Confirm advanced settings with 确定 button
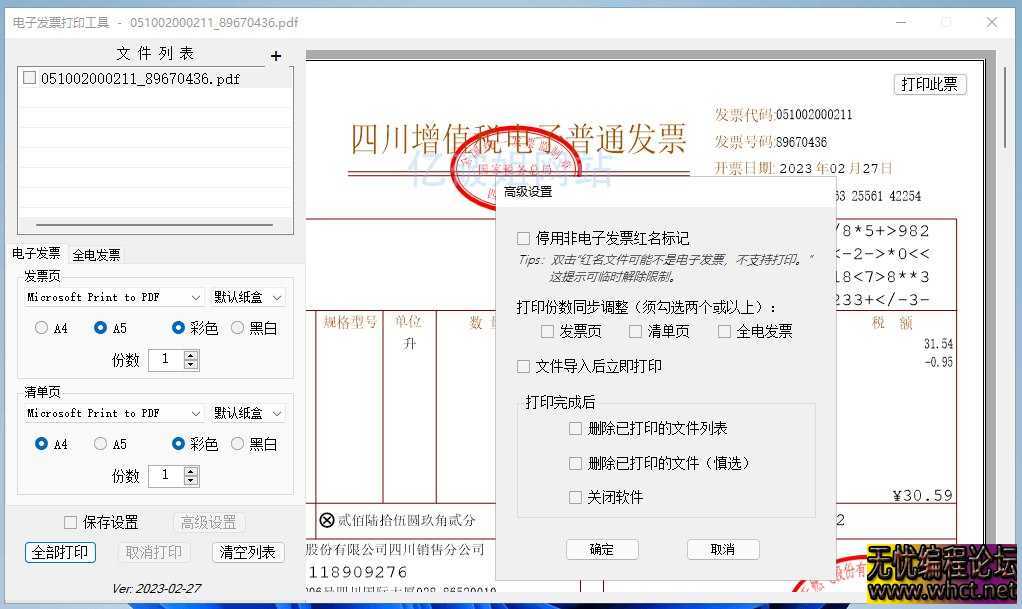This screenshot has width=1022, height=609. (x=602, y=549)
